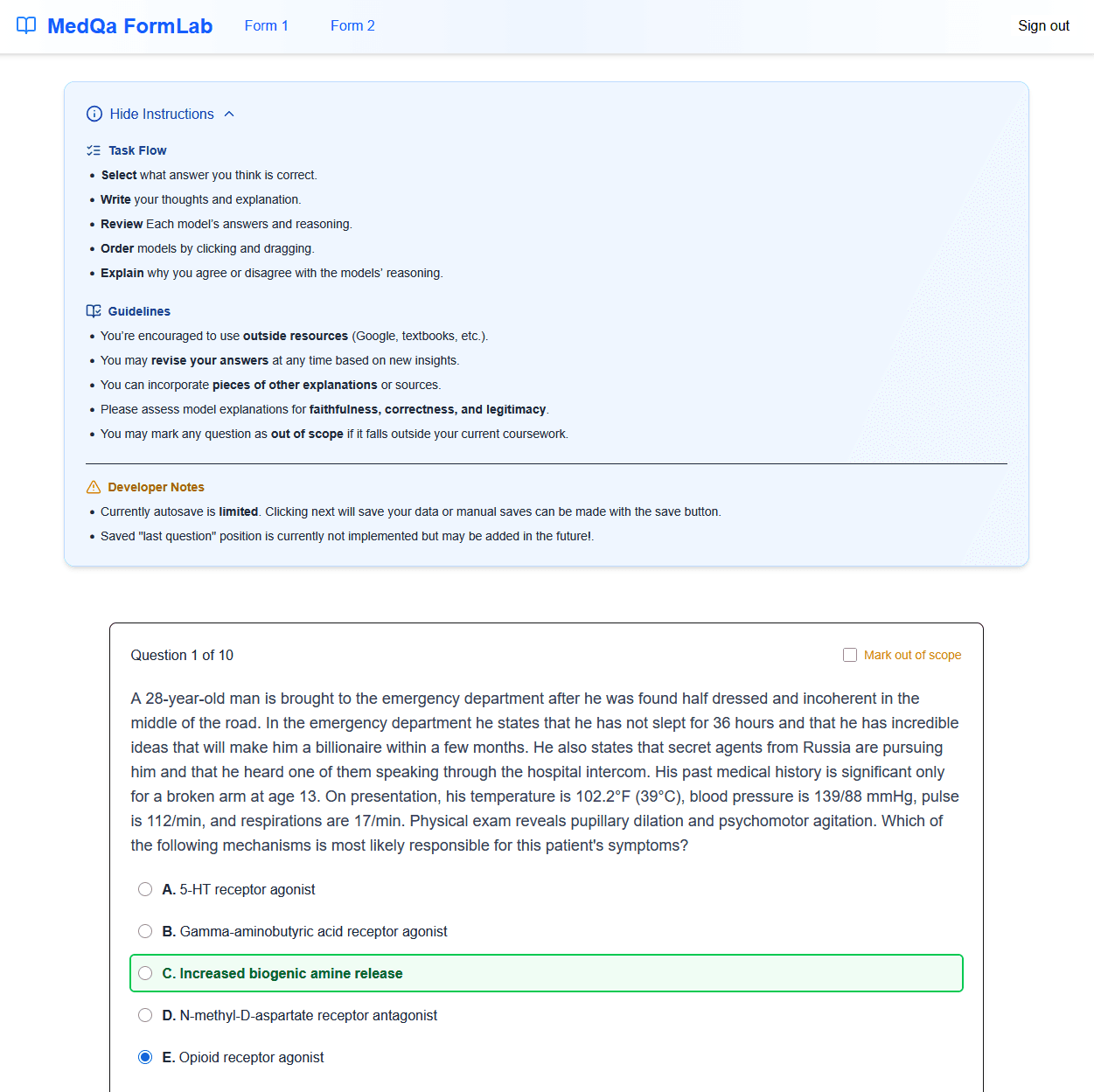Click the Developer Notes warning triangle icon

[94, 487]
